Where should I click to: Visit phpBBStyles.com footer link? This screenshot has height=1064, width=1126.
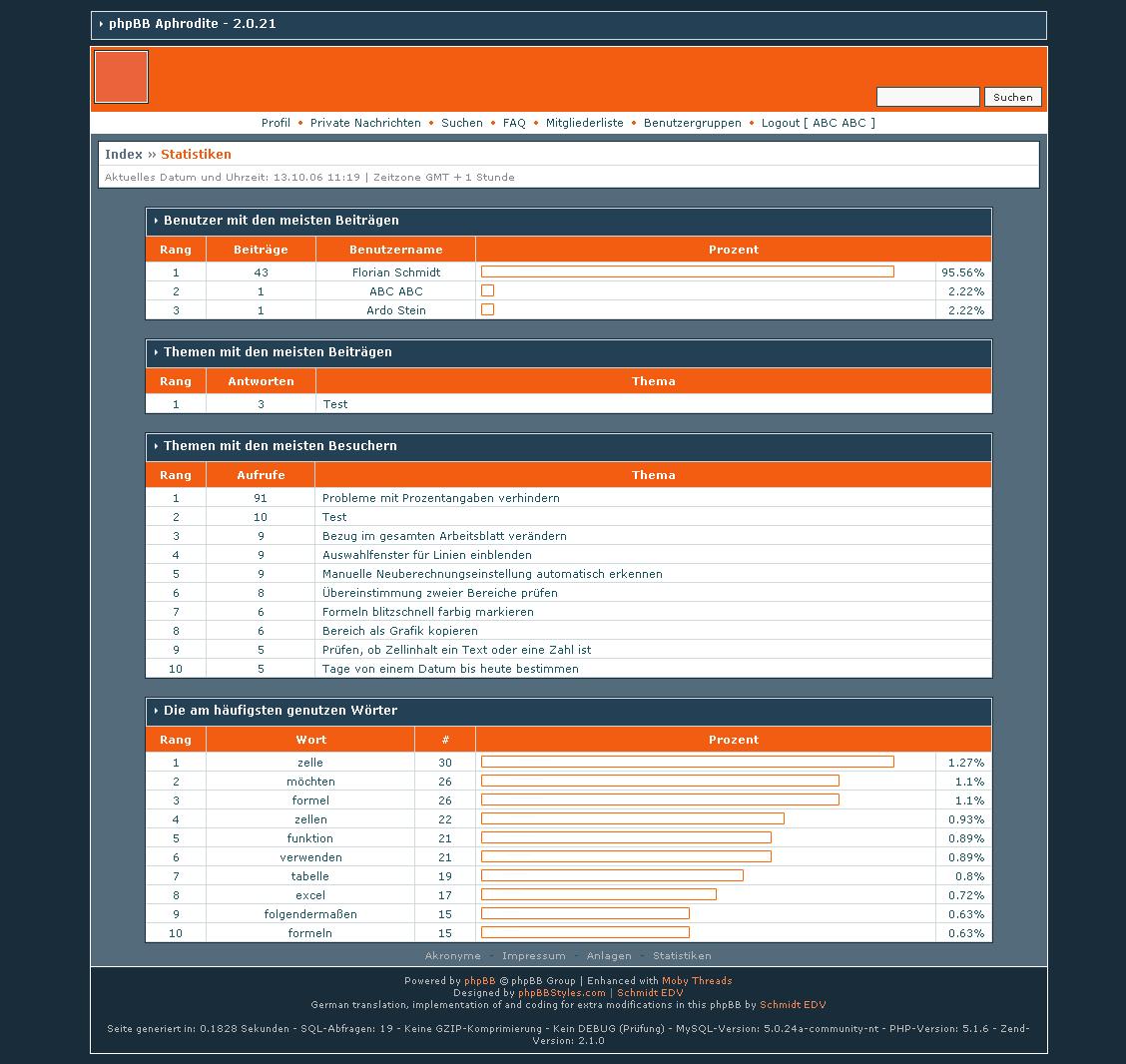click(x=561, y=993)
